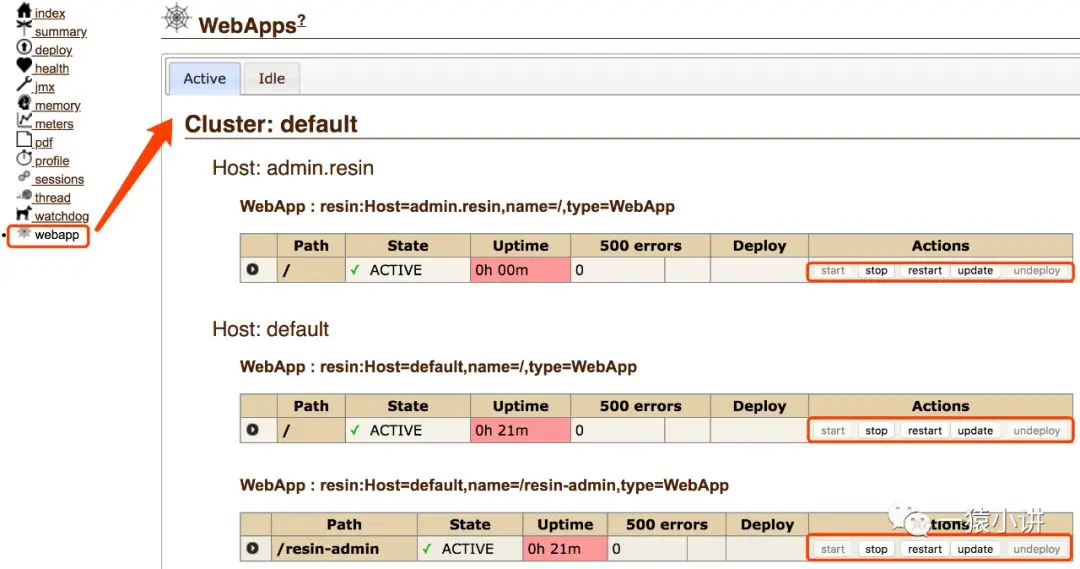Go to the health page link
This screenshot has height=569, width=1080.
pyautogui.click(x=52, y=68)
